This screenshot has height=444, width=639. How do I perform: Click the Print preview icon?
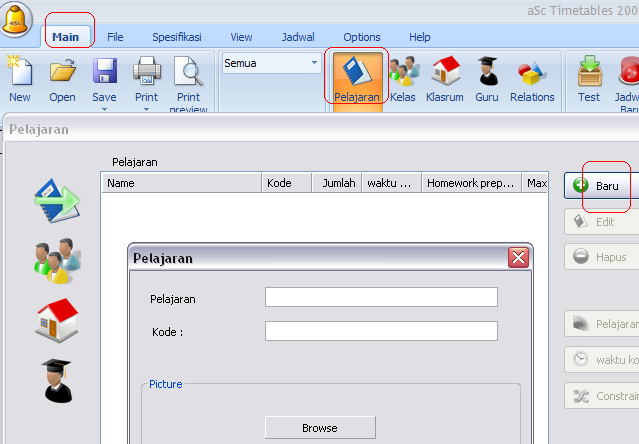[x=188, y=79]
